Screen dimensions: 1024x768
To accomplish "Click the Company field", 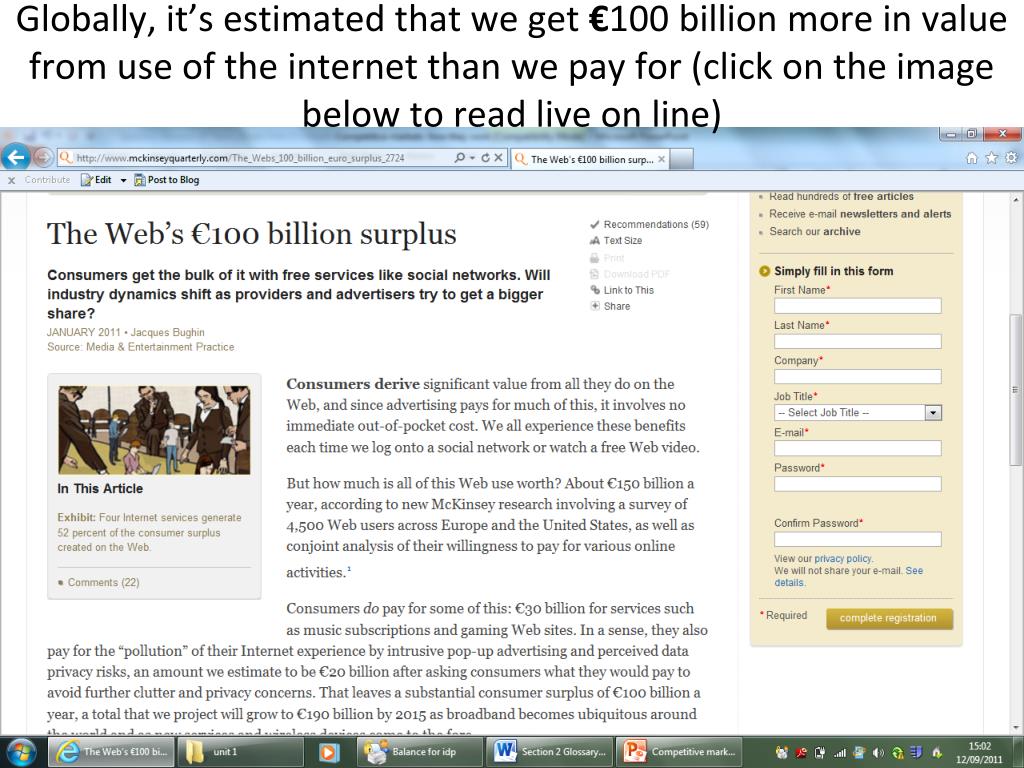I will click(x=857, y=376).
